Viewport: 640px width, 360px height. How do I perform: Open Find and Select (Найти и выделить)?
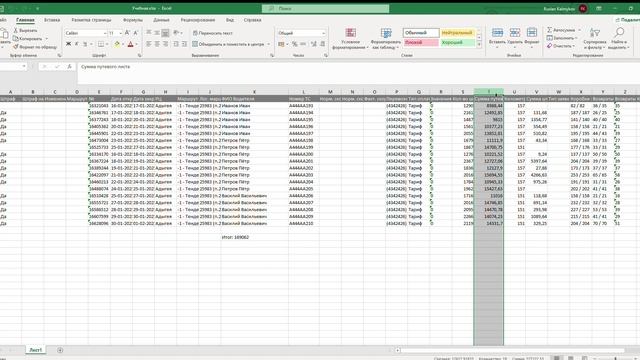(x=619, y=39)
